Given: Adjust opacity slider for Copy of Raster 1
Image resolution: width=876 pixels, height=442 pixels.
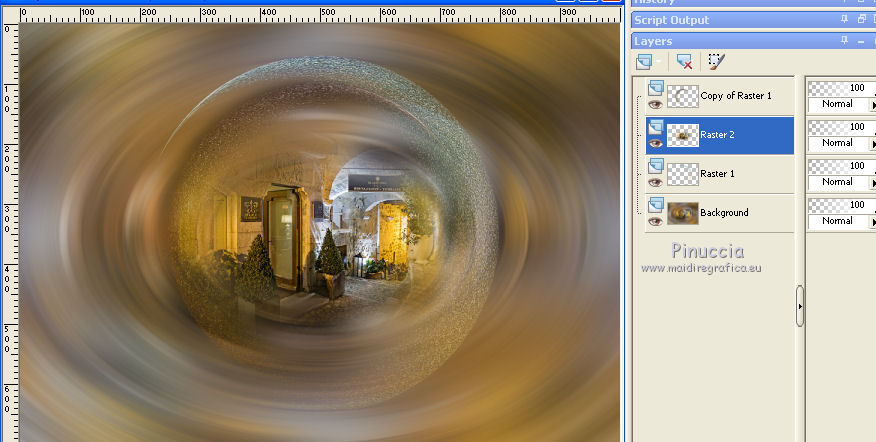Looking at the screenshot, I should point(842,88).
